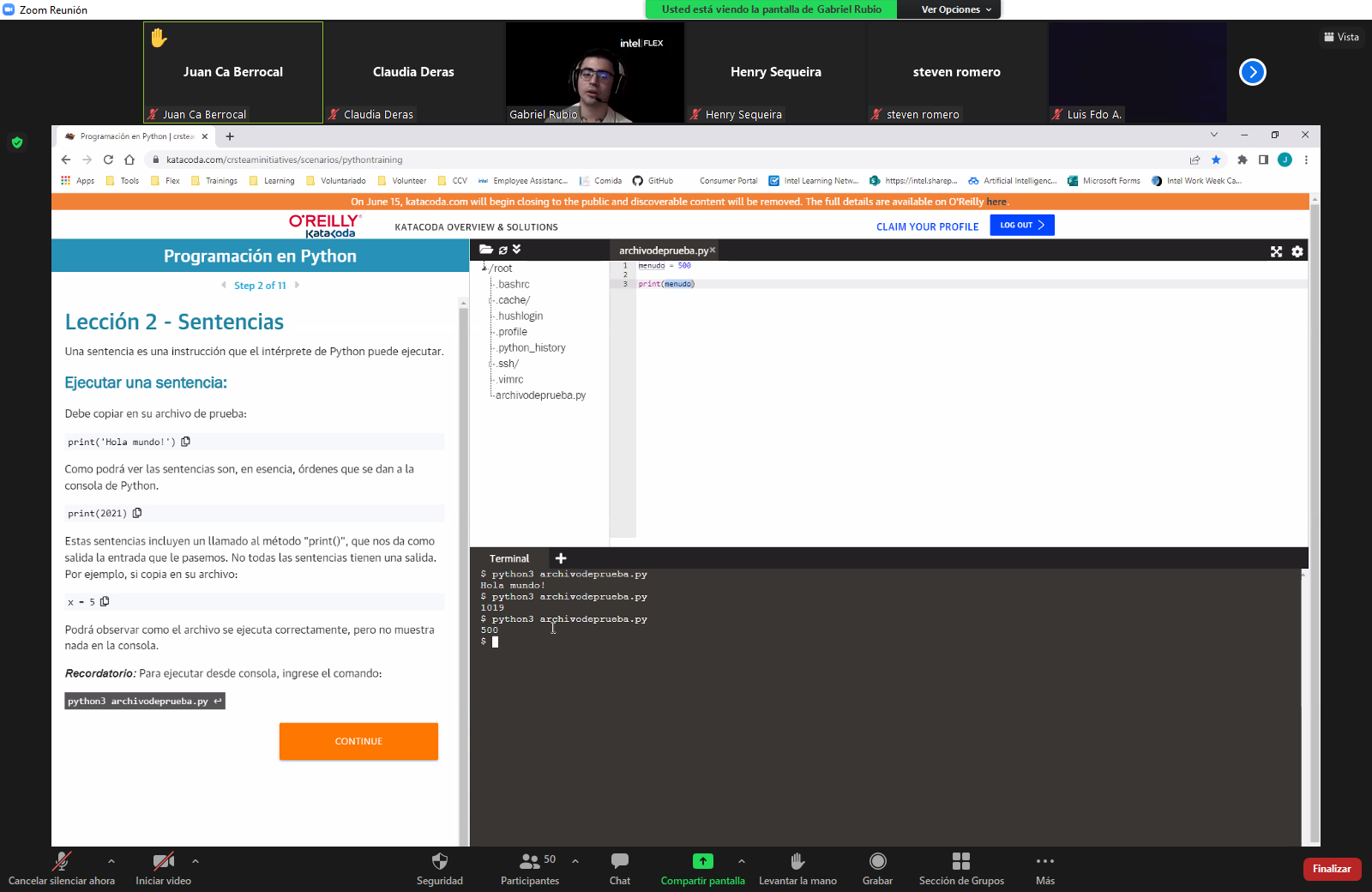The height and width of the screenshot is (892, 1372).
Task: Collapse the /root folder tree
Action: 484,268
